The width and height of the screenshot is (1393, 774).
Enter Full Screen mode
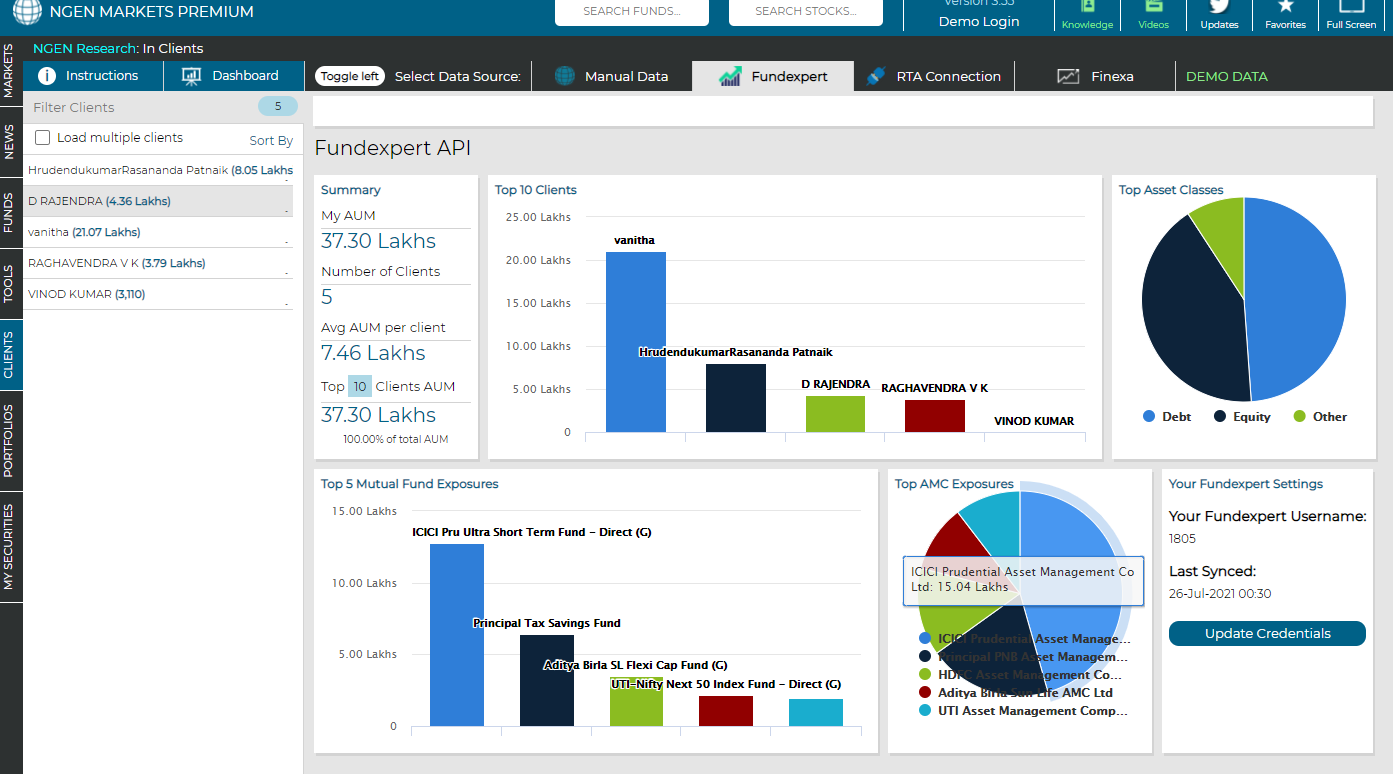(1351, 8)
